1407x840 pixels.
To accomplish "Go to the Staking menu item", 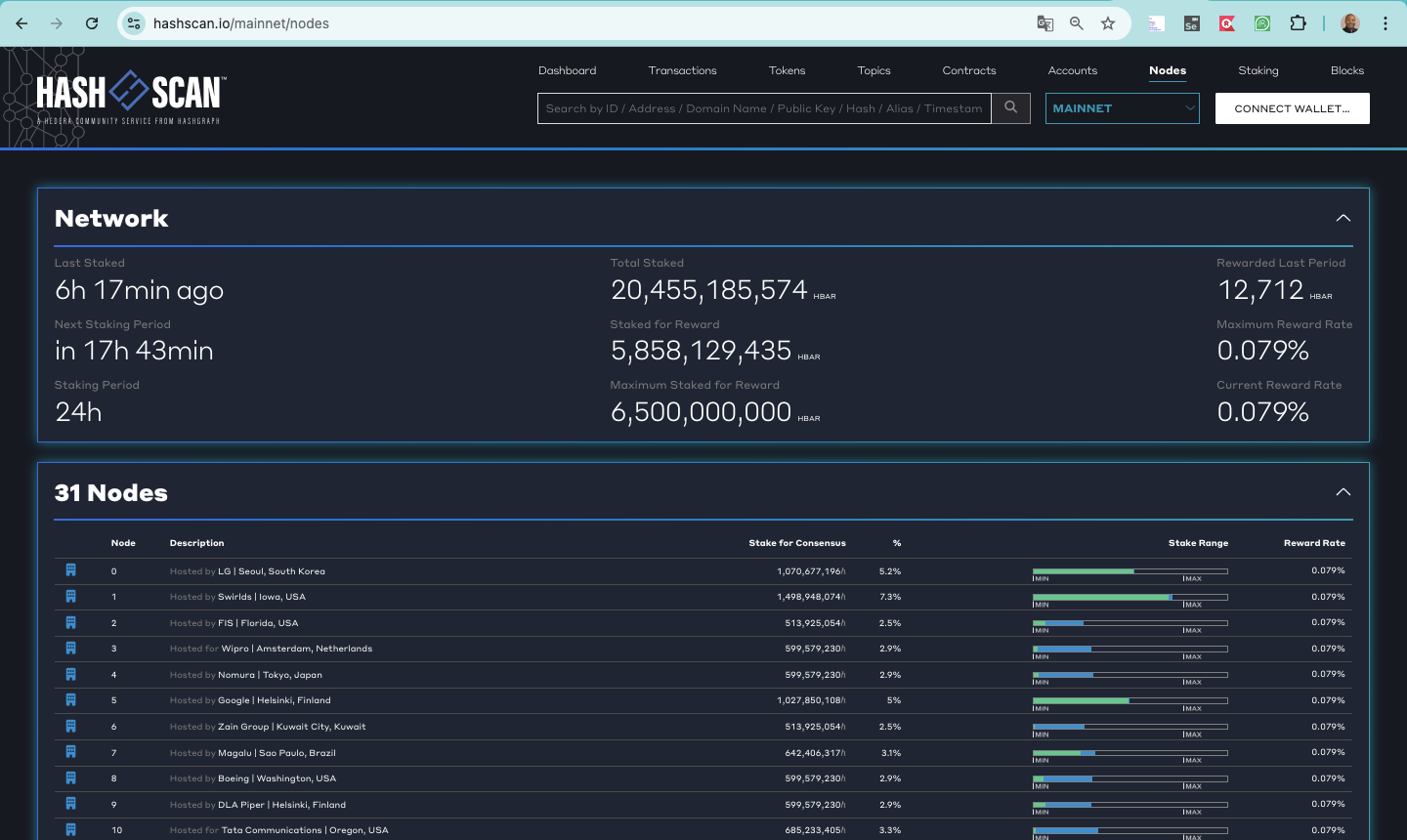I will tap(1258, 70).
